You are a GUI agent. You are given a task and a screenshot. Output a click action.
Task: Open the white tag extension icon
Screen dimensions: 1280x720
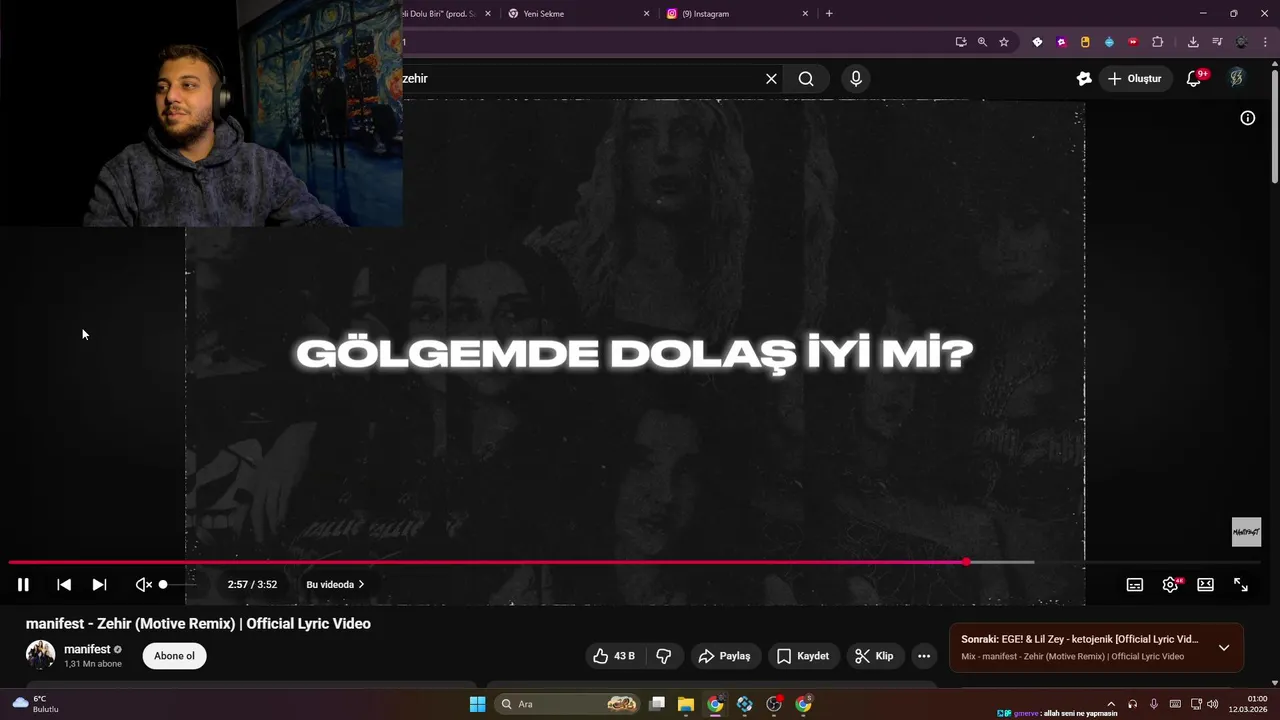pyautogui.click(x=1037, y=42)
